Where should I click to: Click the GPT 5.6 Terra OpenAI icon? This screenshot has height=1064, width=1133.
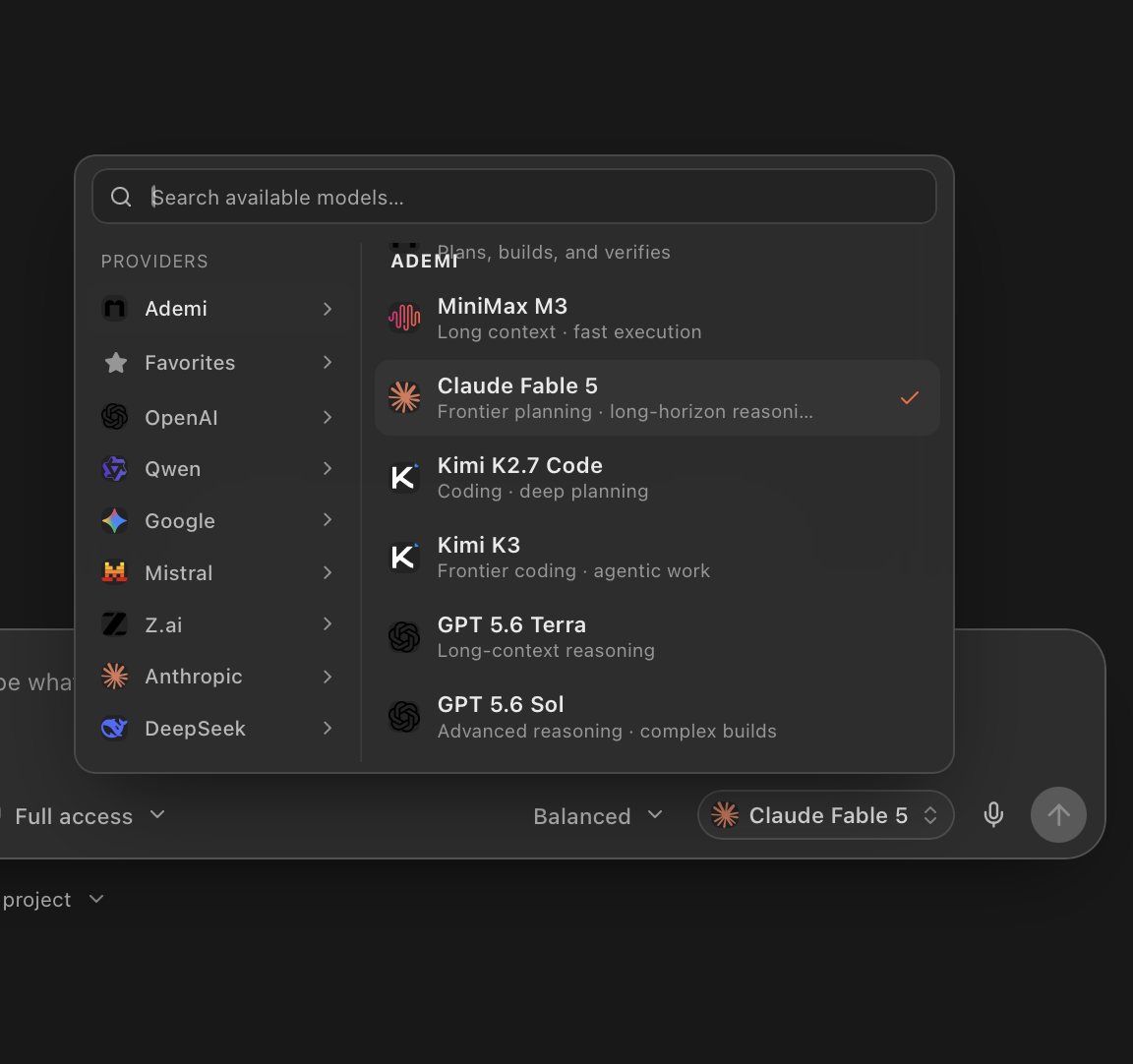(x=404, y=637)
